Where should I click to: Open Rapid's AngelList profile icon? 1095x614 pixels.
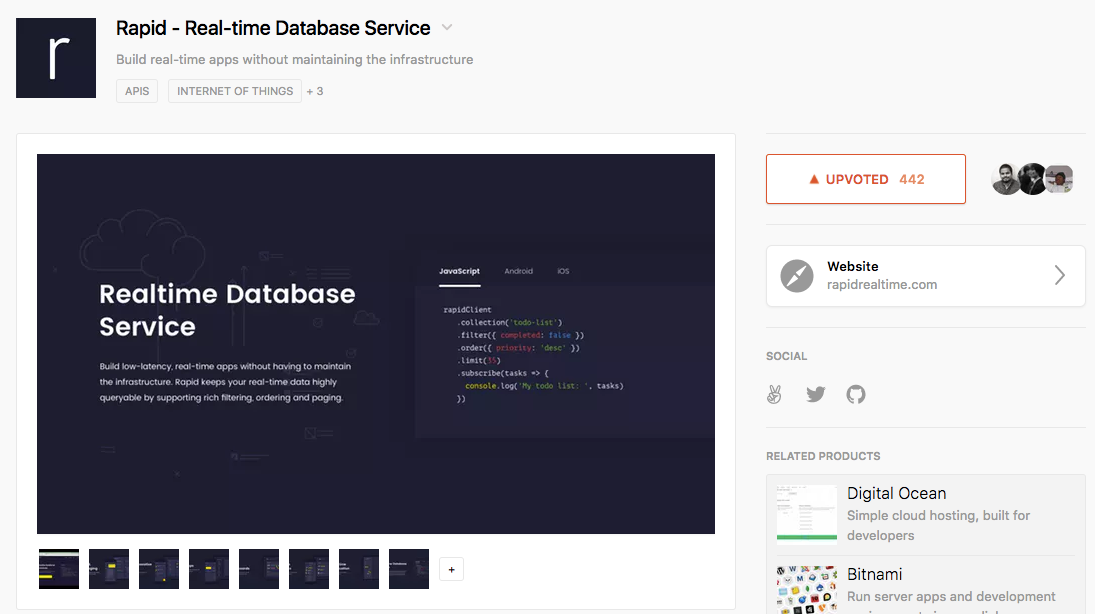pyautogui.click(x=774, y=394)
